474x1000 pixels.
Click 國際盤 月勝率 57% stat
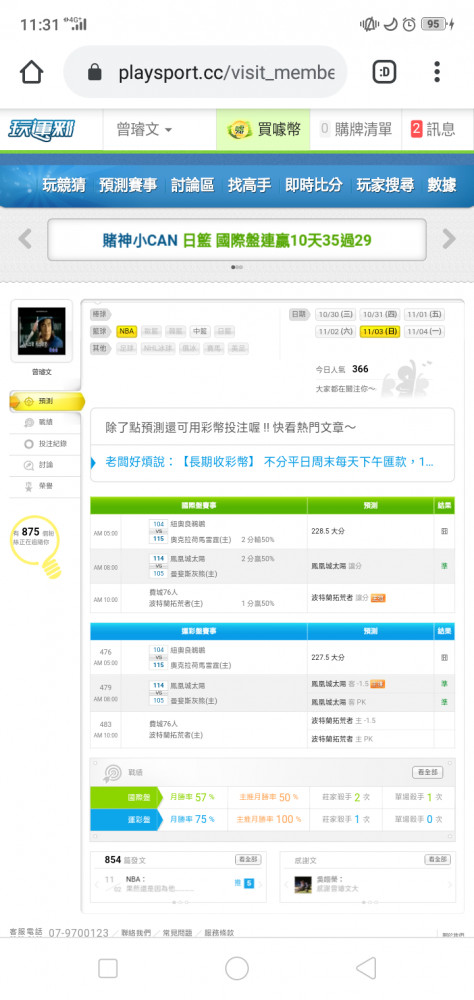tap(192, 797)
